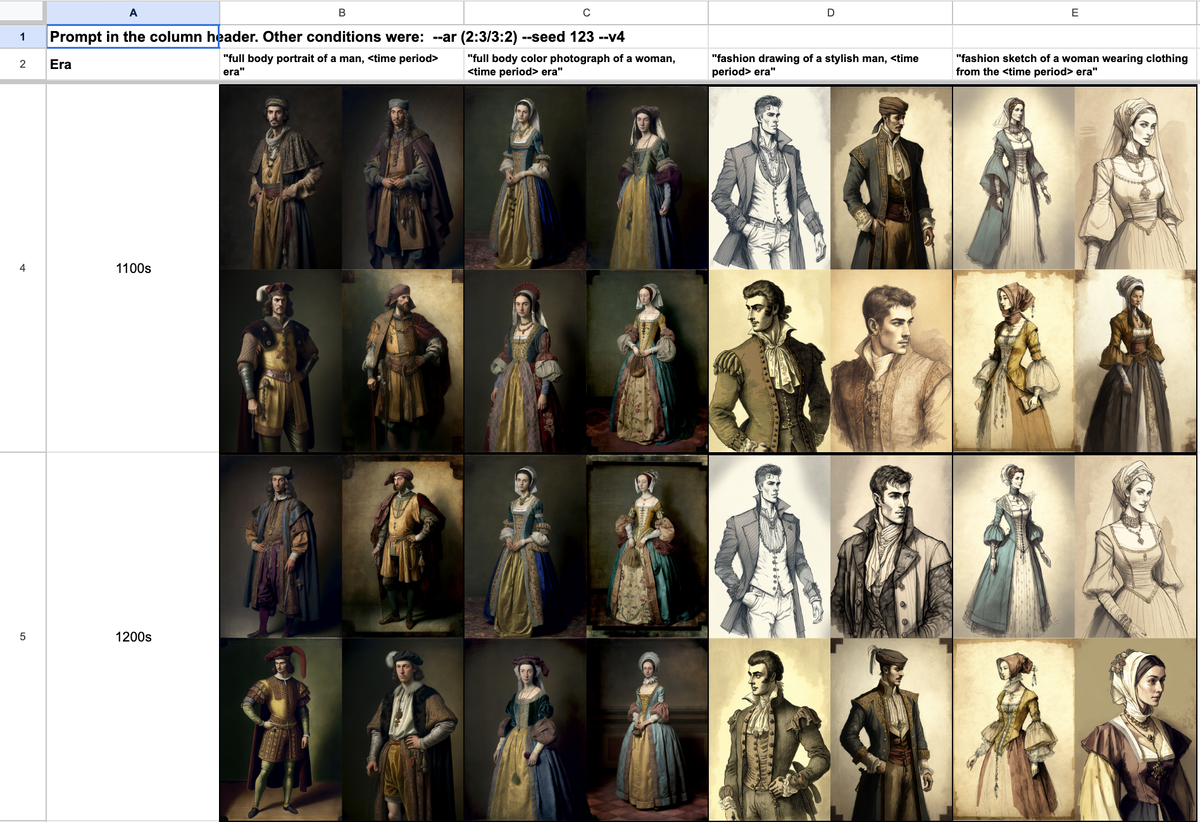Click the "full body portrait of a man" cell
1200x822 pixels.
342,65
